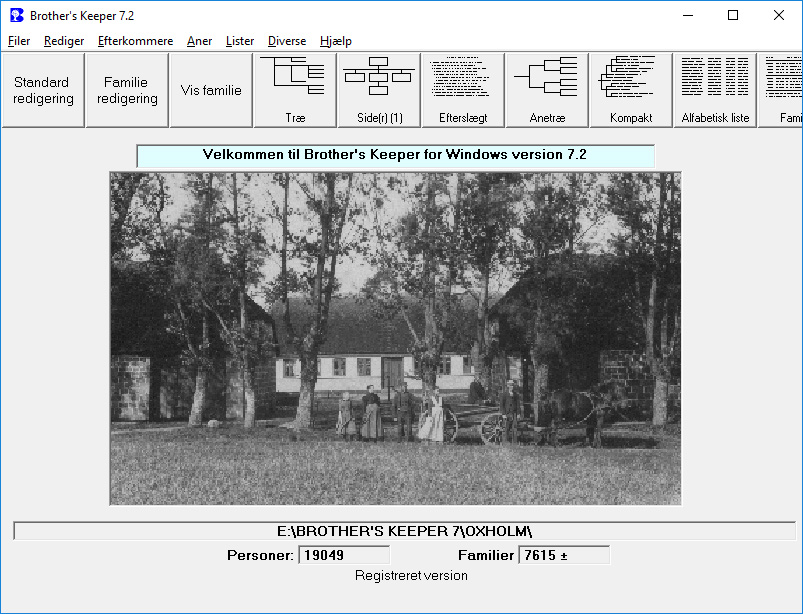803x614 pixels.
Task: Open Standard redigering
Action: [43, 90]
